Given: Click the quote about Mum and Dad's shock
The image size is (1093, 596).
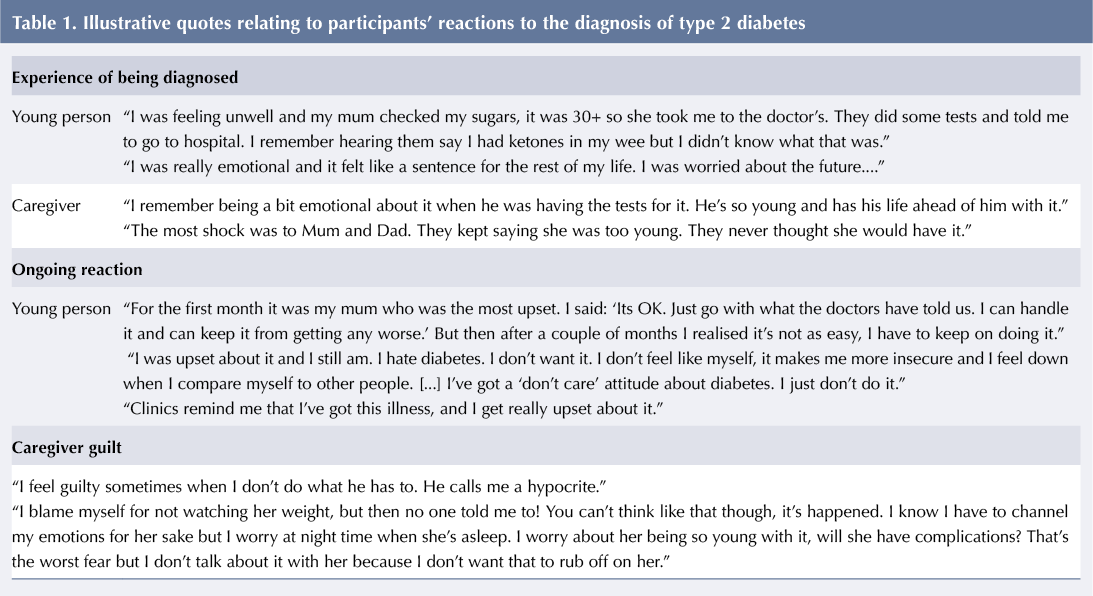Looking at the screenshot, I should pos(547,231).
